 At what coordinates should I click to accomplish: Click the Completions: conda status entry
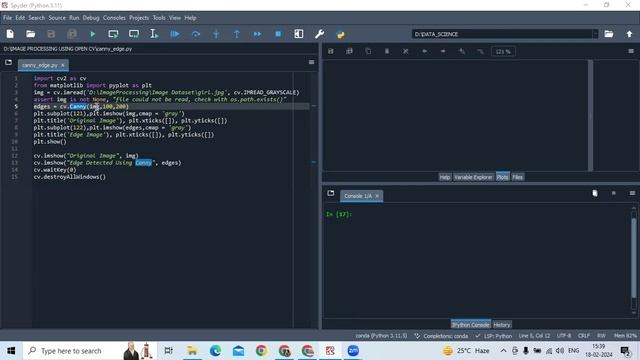click(x=442, y=336)
